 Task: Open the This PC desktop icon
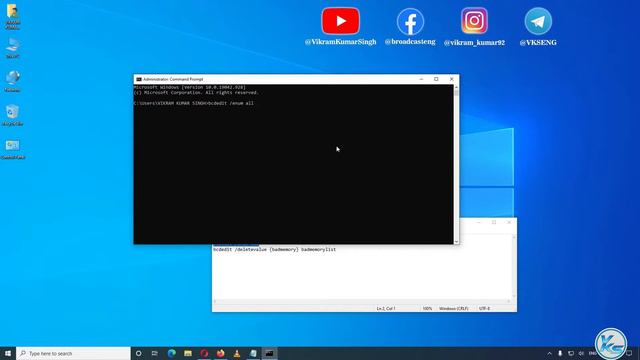(13, 48)
